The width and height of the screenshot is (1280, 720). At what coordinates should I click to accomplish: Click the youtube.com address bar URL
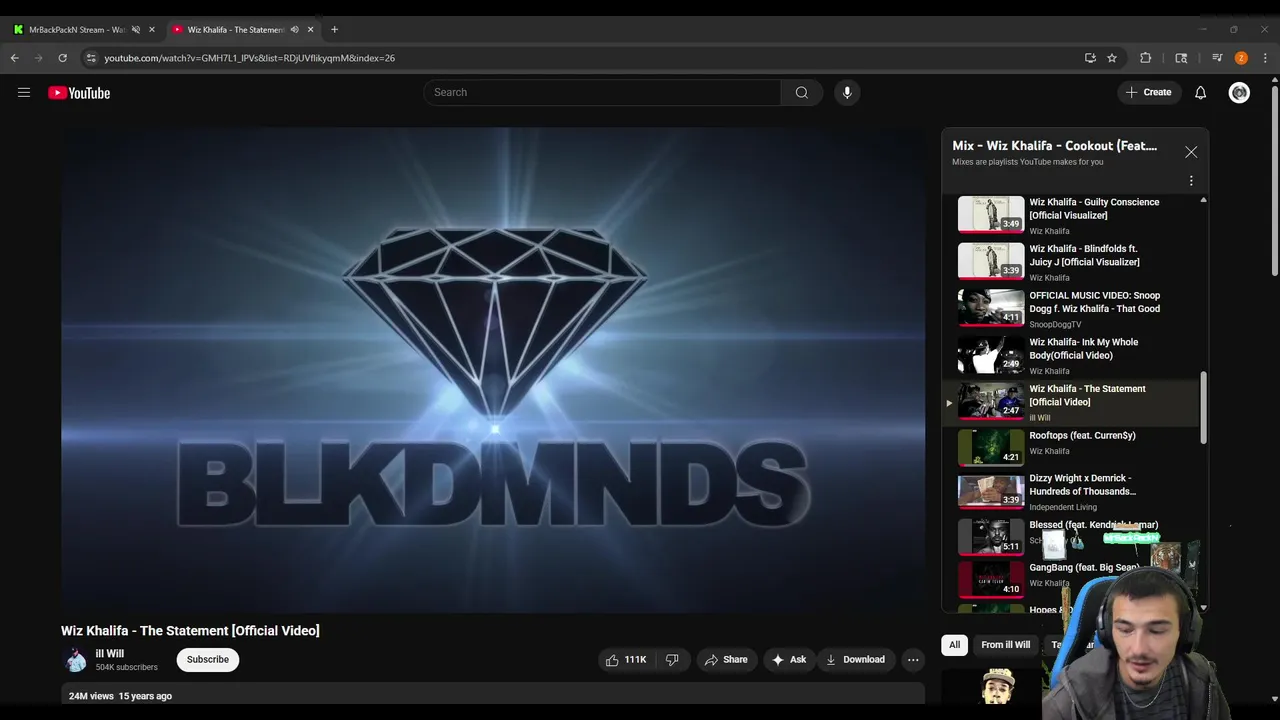pyautogui.click(x=249, y=58)
